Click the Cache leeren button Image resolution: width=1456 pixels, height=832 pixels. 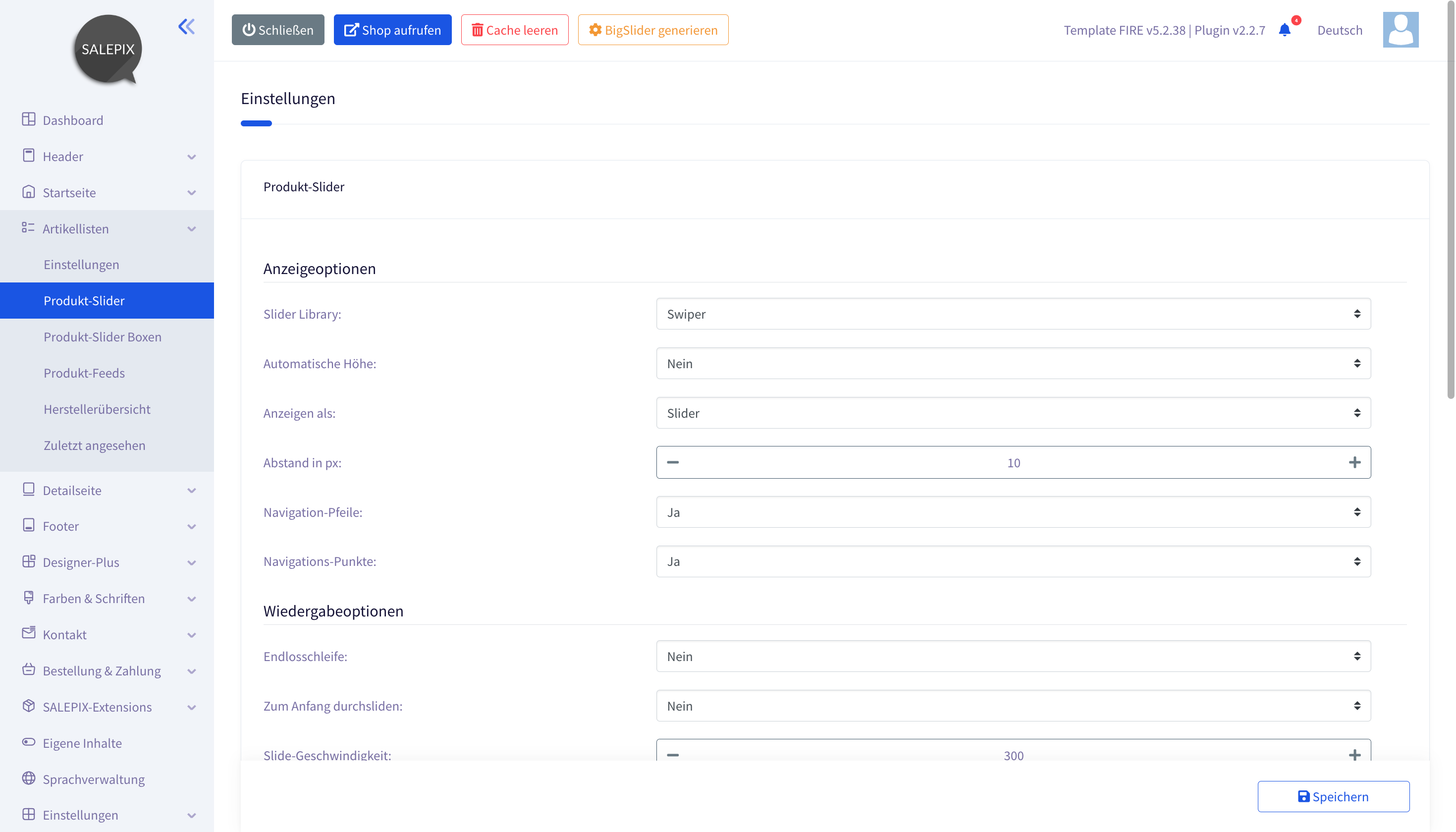click(514, 30)
